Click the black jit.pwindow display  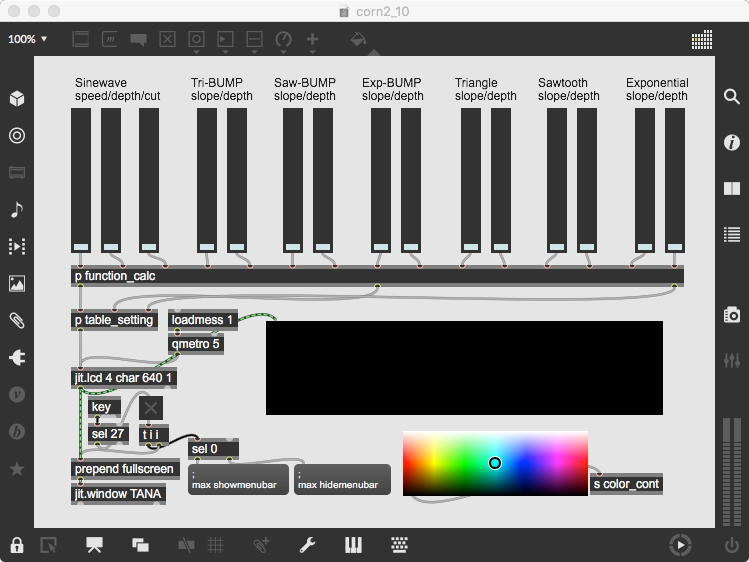pyautogui.click(x=464, y=368)
